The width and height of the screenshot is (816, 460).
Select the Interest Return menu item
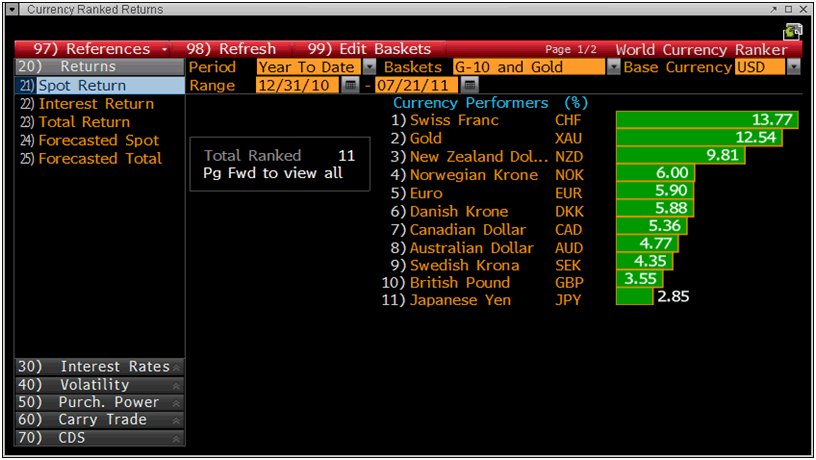pos(96,104)
